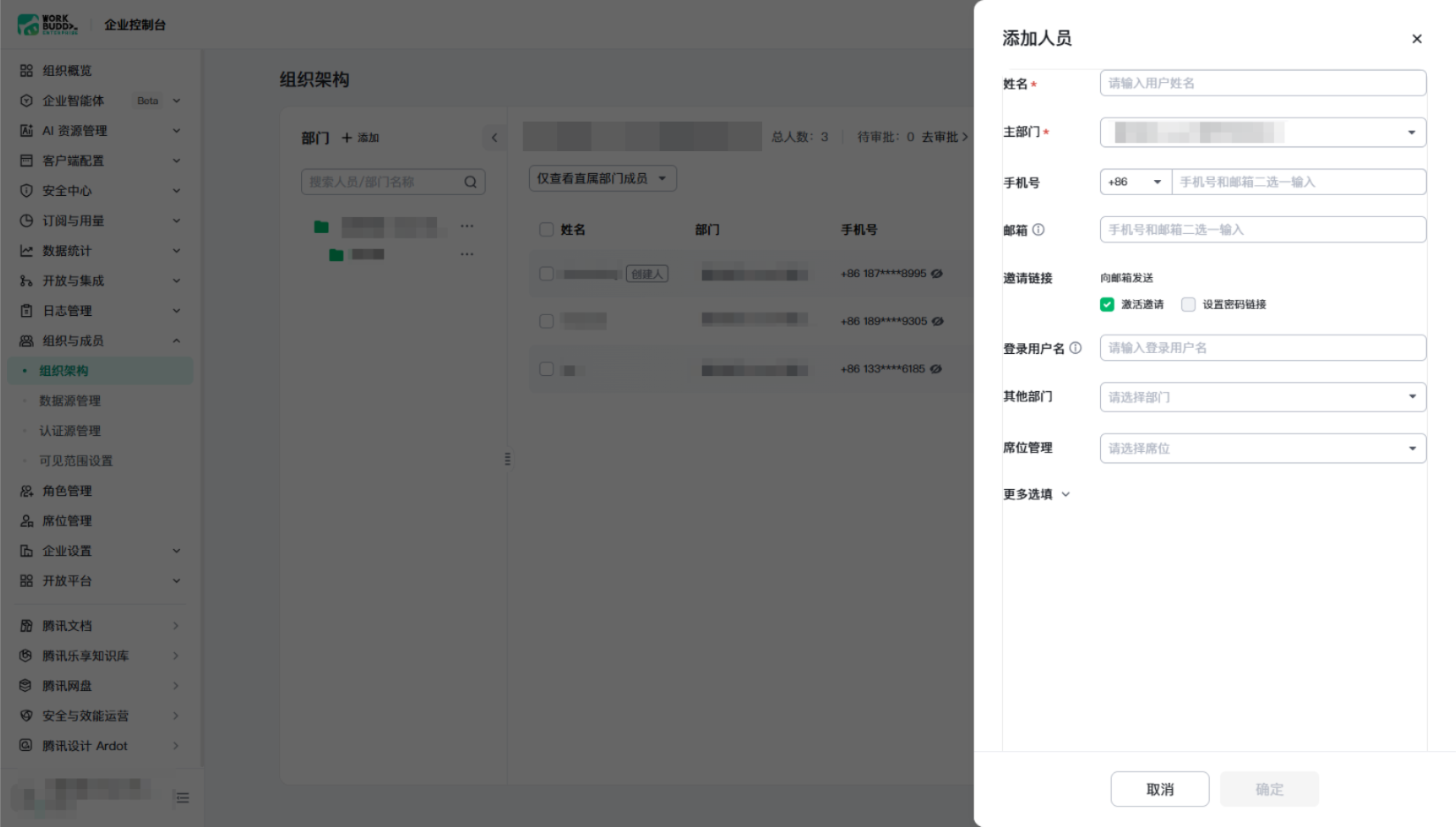Click the WorkBuddy logo
This screenshot has width=1456, height=827.
tap(48, 25)
